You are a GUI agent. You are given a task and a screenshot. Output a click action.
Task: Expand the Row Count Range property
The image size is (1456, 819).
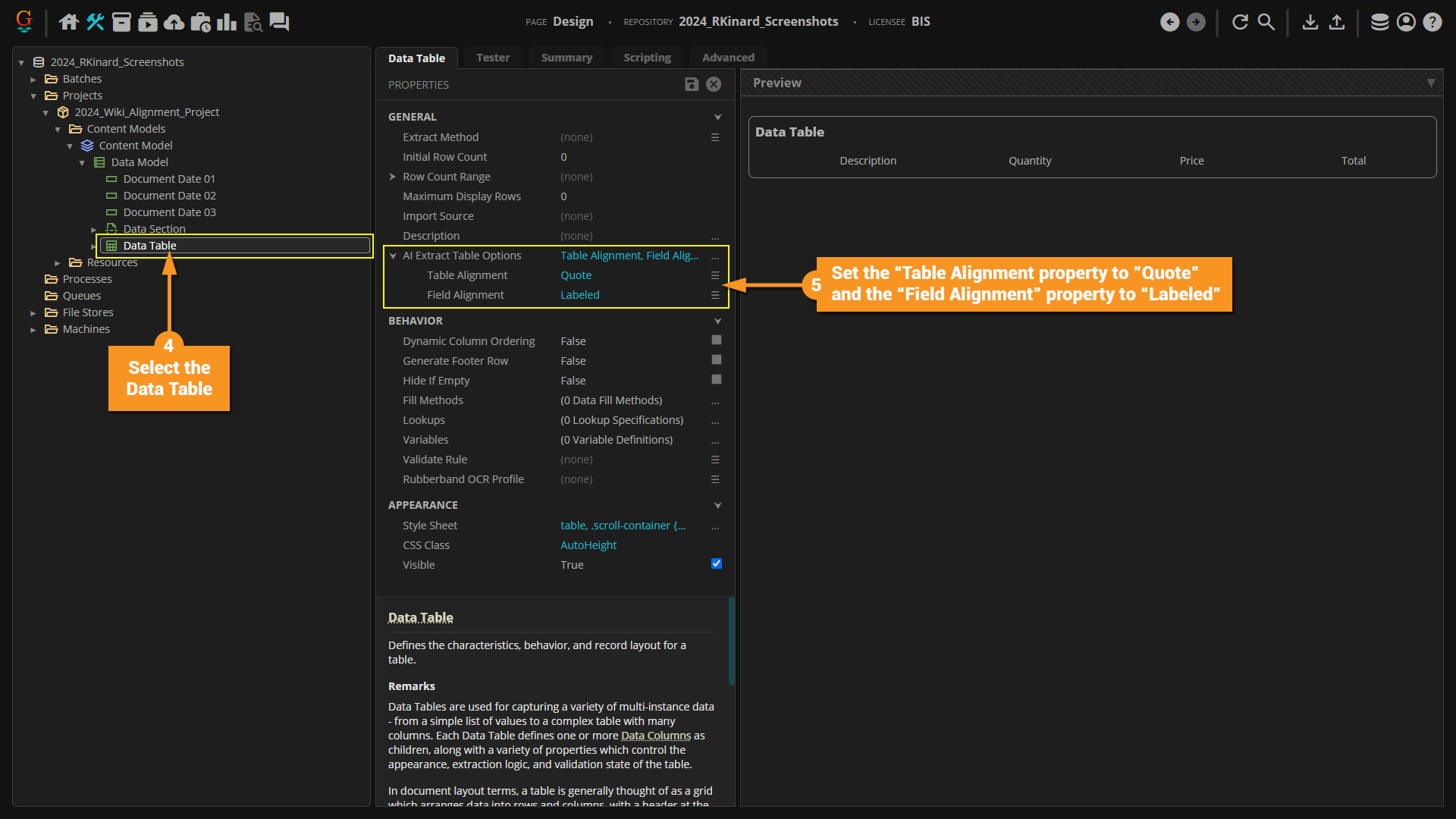393,177
